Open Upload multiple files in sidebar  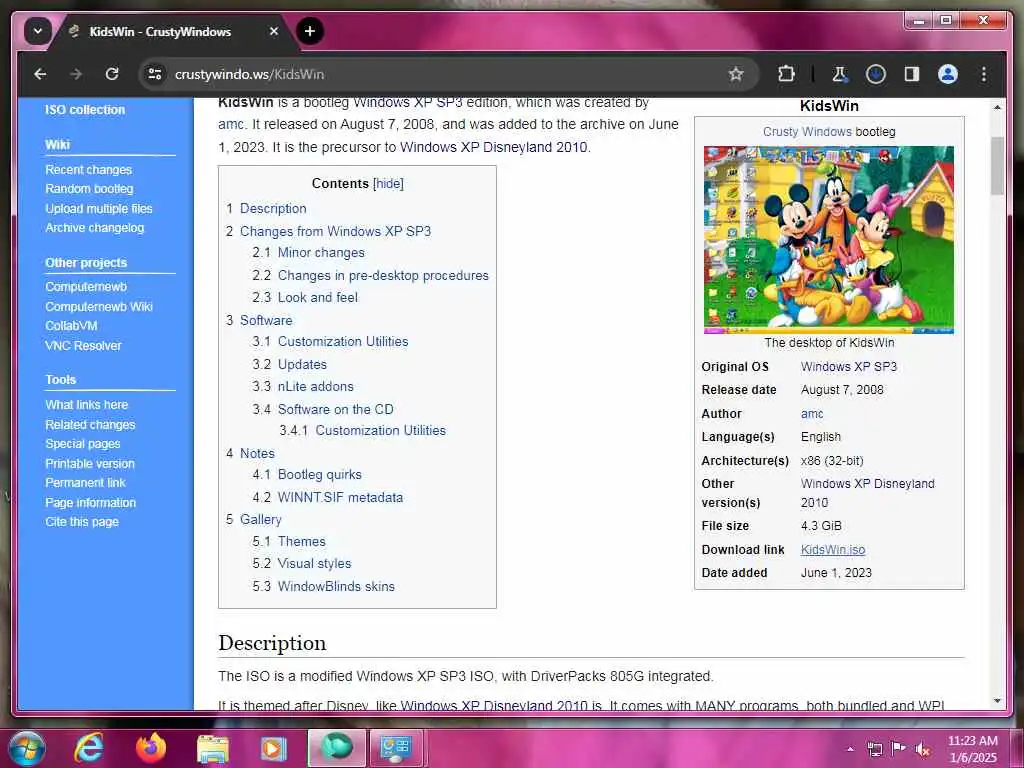click(x=99, y=209)
